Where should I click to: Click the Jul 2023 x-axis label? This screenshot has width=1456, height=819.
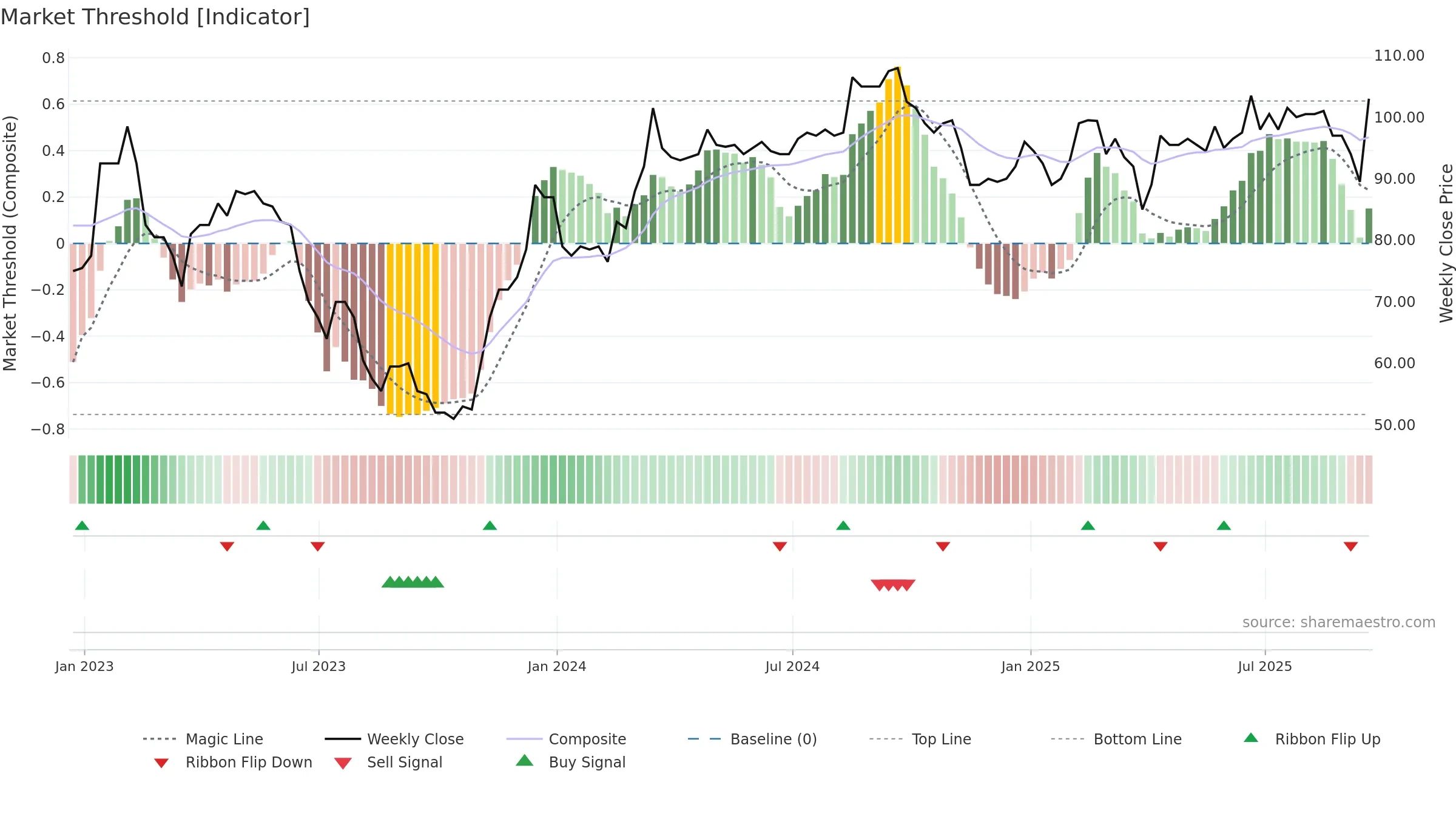click(318, 667)
